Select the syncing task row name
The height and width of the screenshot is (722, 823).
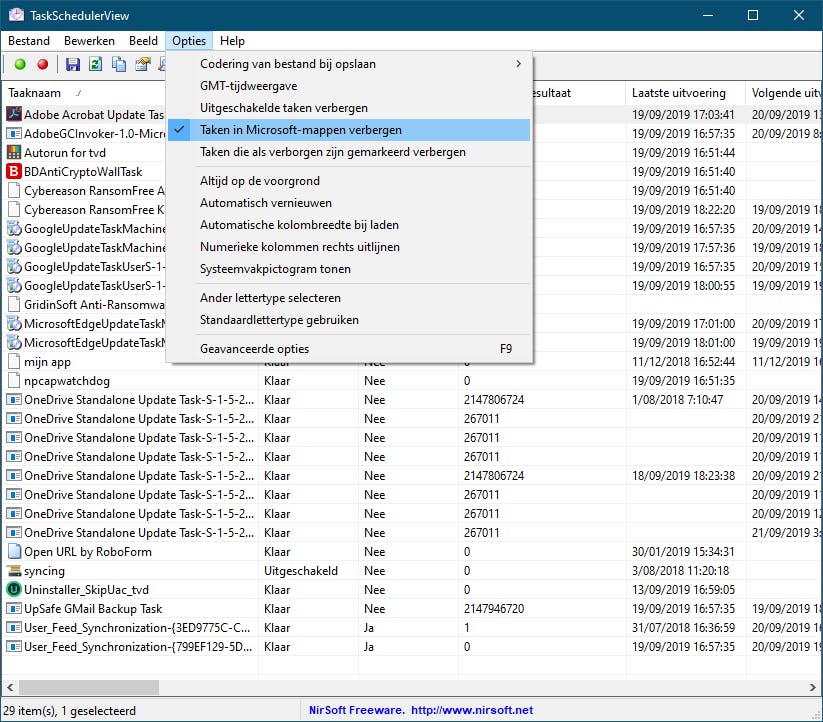tap(45, 571)
